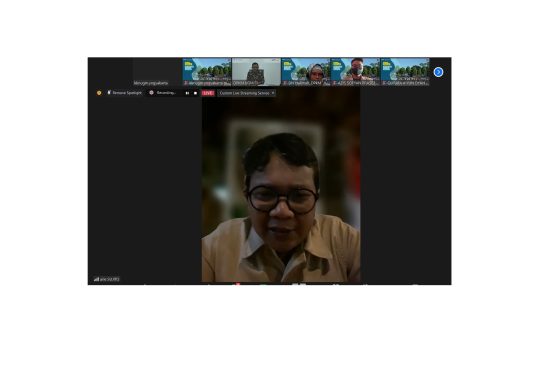Click the leftmost empty participant tile
The width and height of the screenshot is (560, 376).
pos(110,72)
